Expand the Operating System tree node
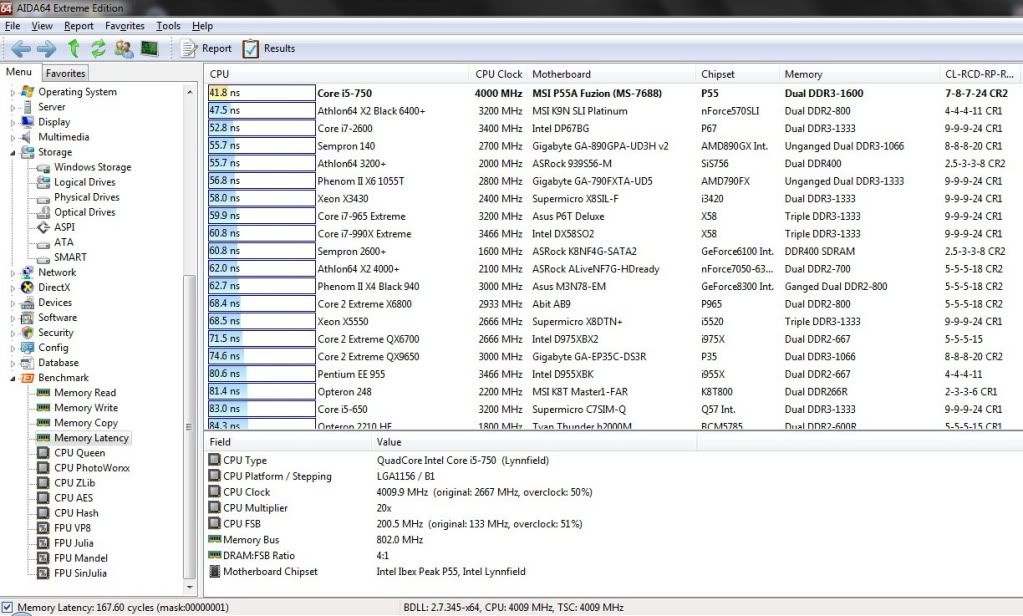The height and width of the screenshot is (616, 1023). tap(12, 93)
